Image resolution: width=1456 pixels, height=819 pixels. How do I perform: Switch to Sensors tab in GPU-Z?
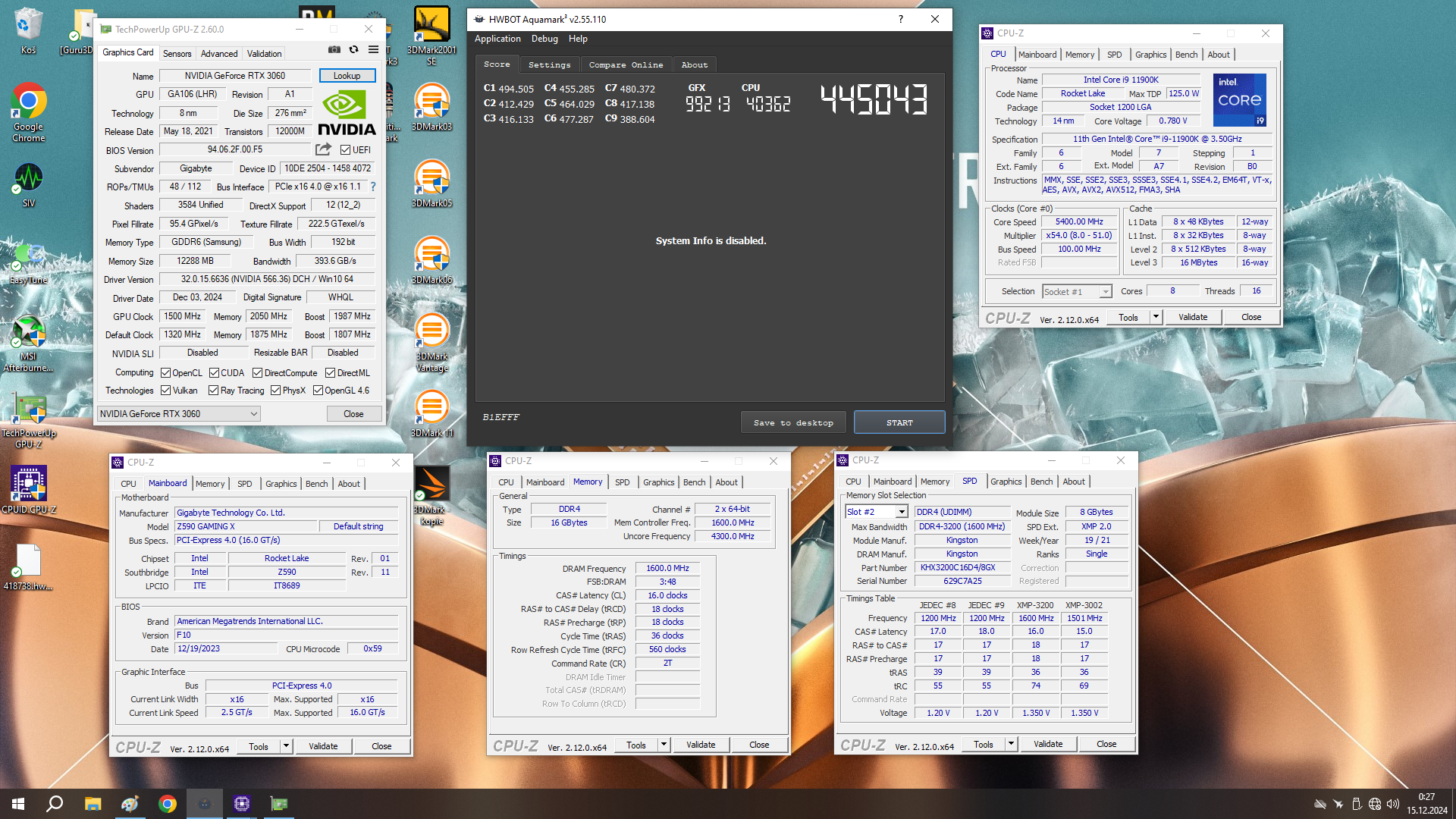pos(177,54)
